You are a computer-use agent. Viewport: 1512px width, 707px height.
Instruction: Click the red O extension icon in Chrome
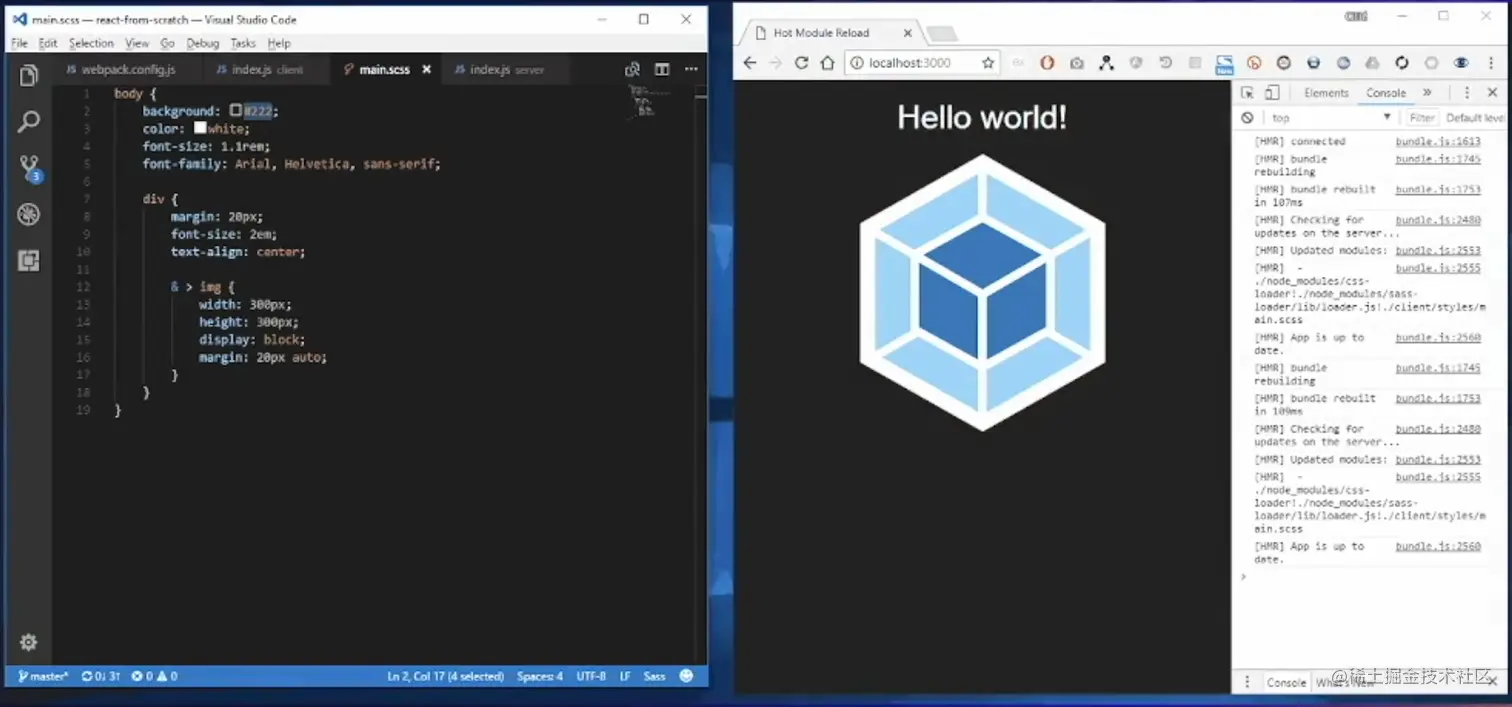1047,63
